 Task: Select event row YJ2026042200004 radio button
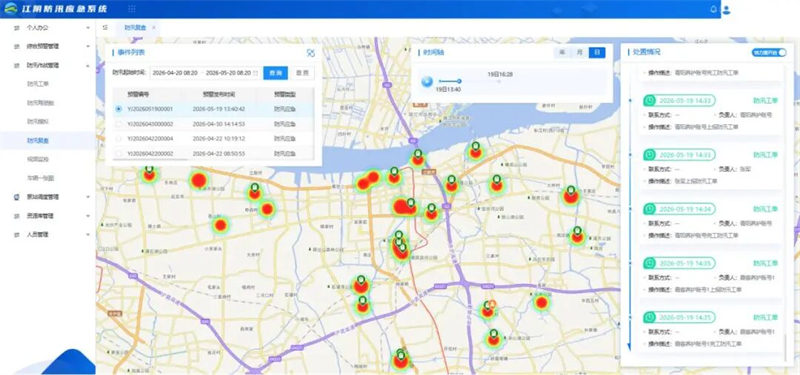point(119,138)
